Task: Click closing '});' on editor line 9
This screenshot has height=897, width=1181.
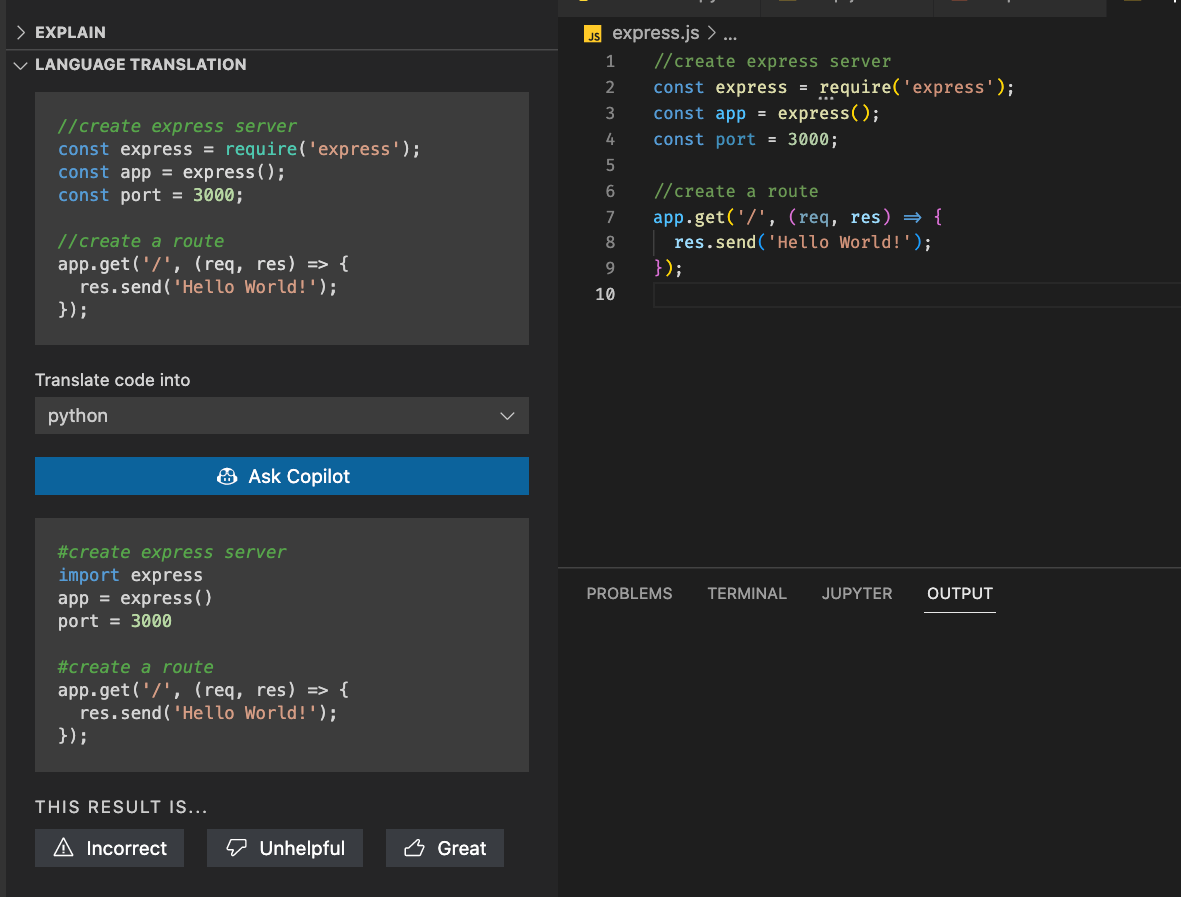Action: click(667, 268)
